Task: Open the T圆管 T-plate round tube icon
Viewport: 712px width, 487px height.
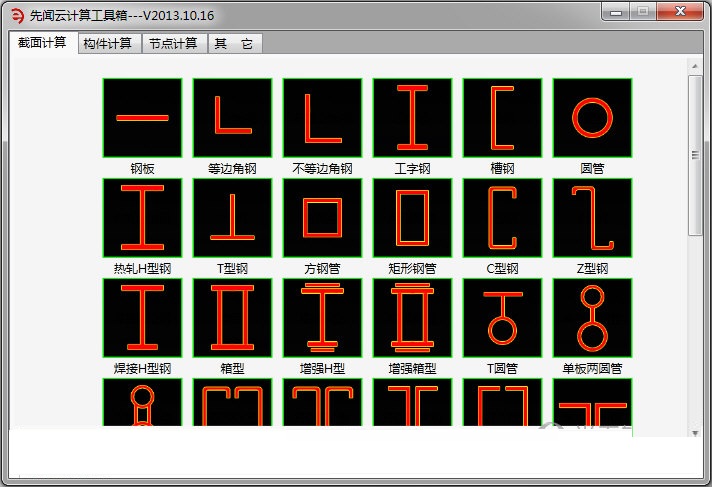Action: [x=502, y=318]
